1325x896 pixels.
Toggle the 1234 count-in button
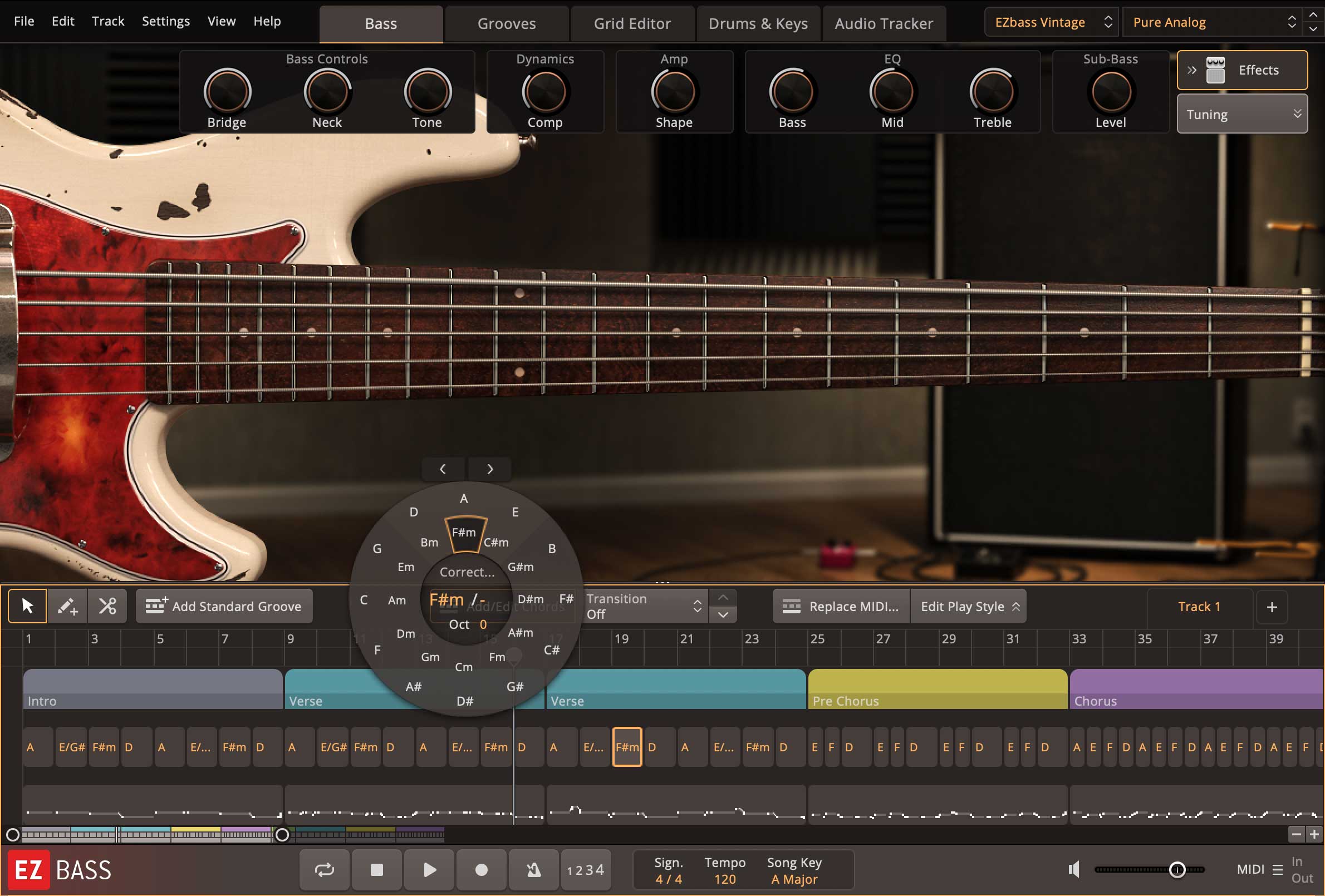(x=585, y=870)
